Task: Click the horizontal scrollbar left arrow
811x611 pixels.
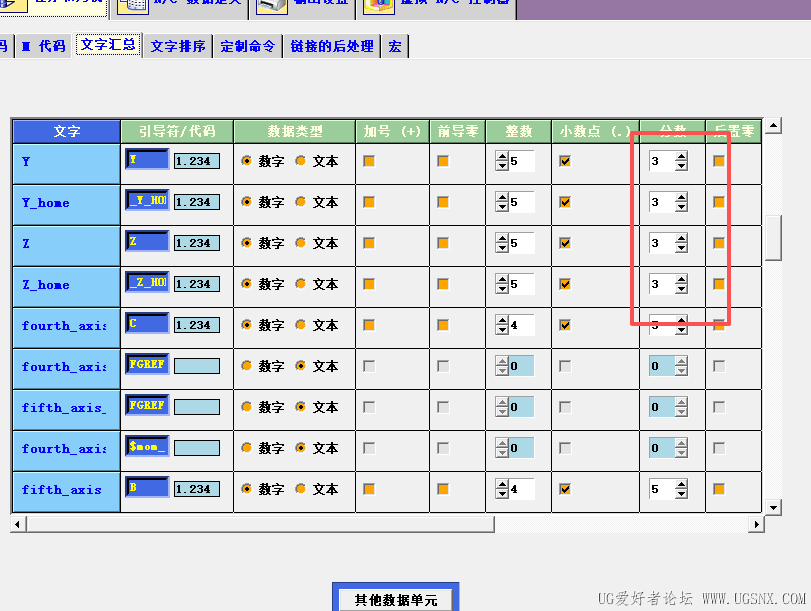Action: coord(18,524)
